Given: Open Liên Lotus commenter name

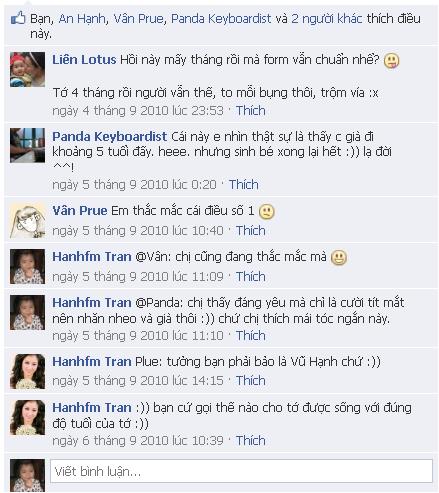Looking at the screenshot, I should pyautogui.click(x=84, y=60).
